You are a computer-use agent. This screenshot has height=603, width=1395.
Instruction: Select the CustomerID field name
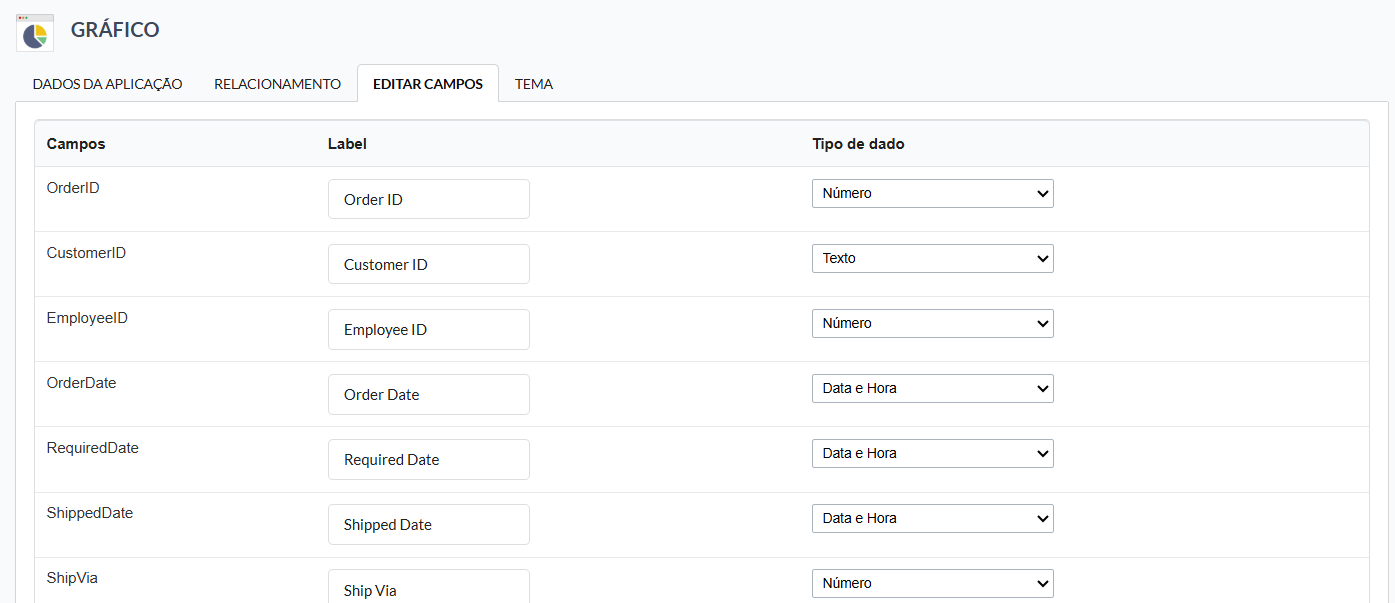[x=86, y=252]
